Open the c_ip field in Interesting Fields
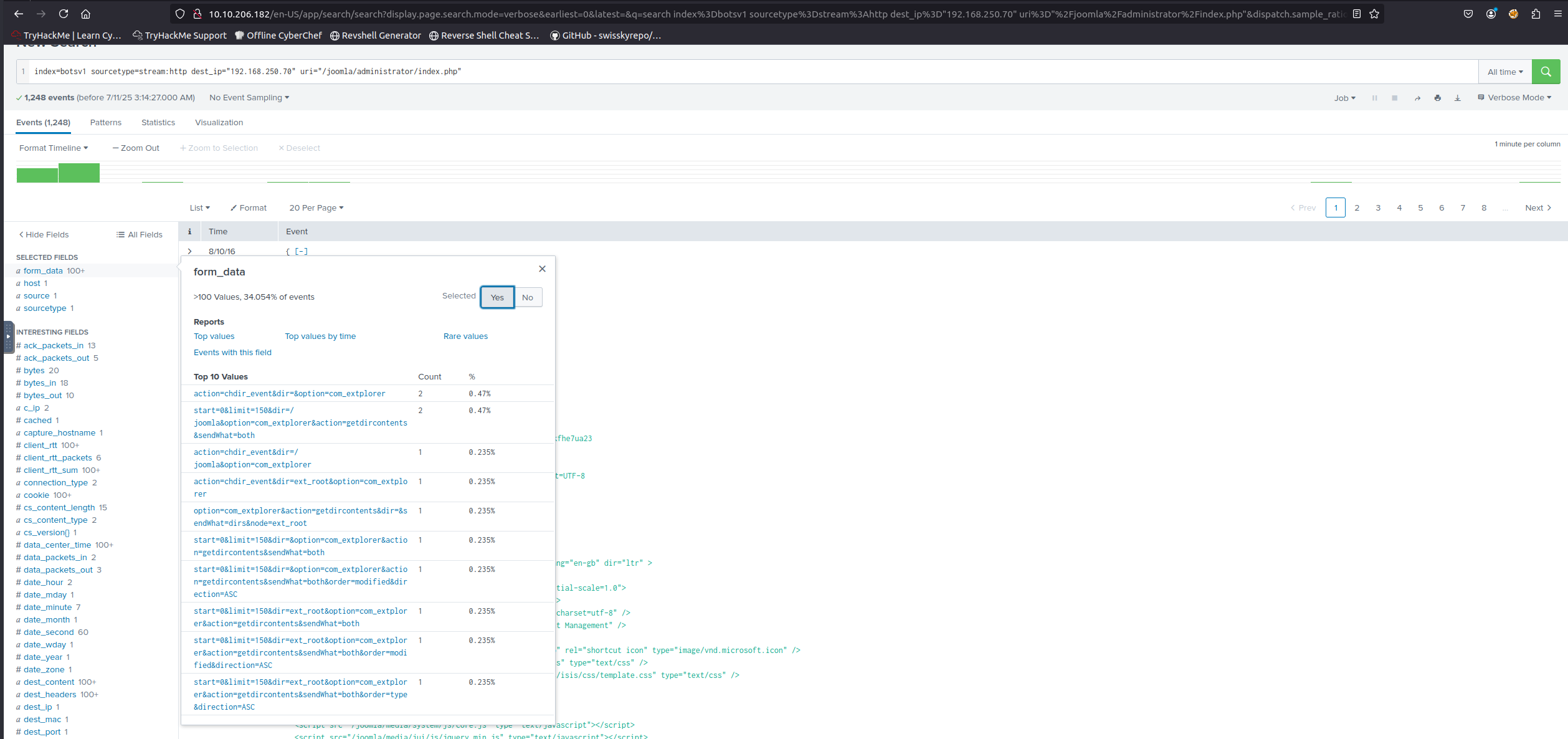The image size is (1568, 739). pyautogui.click(x=32, y=408)
